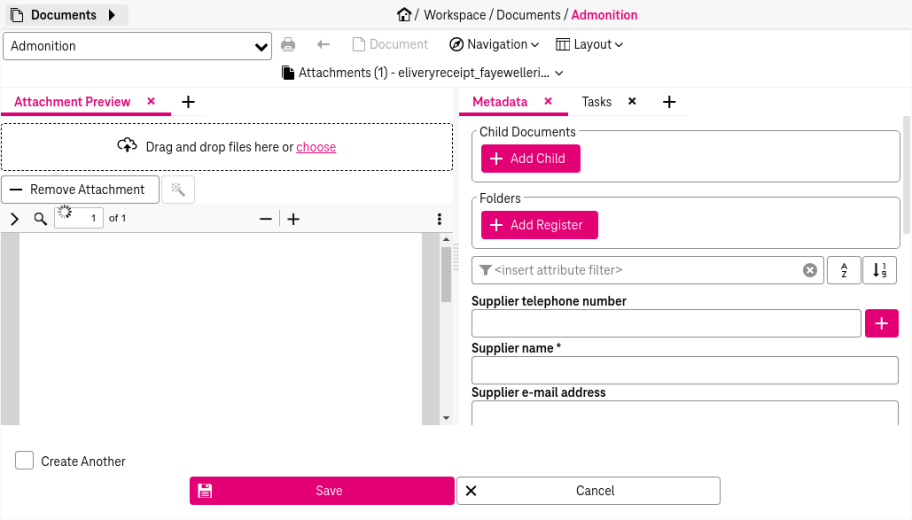Open the search magnifier in the preview toolbar
912x520 pixels.
[40, 219]
